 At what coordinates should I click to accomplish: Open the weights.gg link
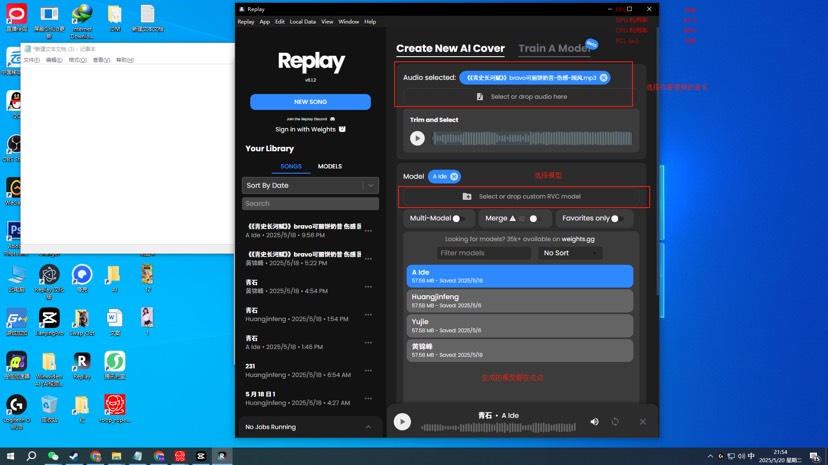coord(578,239)
